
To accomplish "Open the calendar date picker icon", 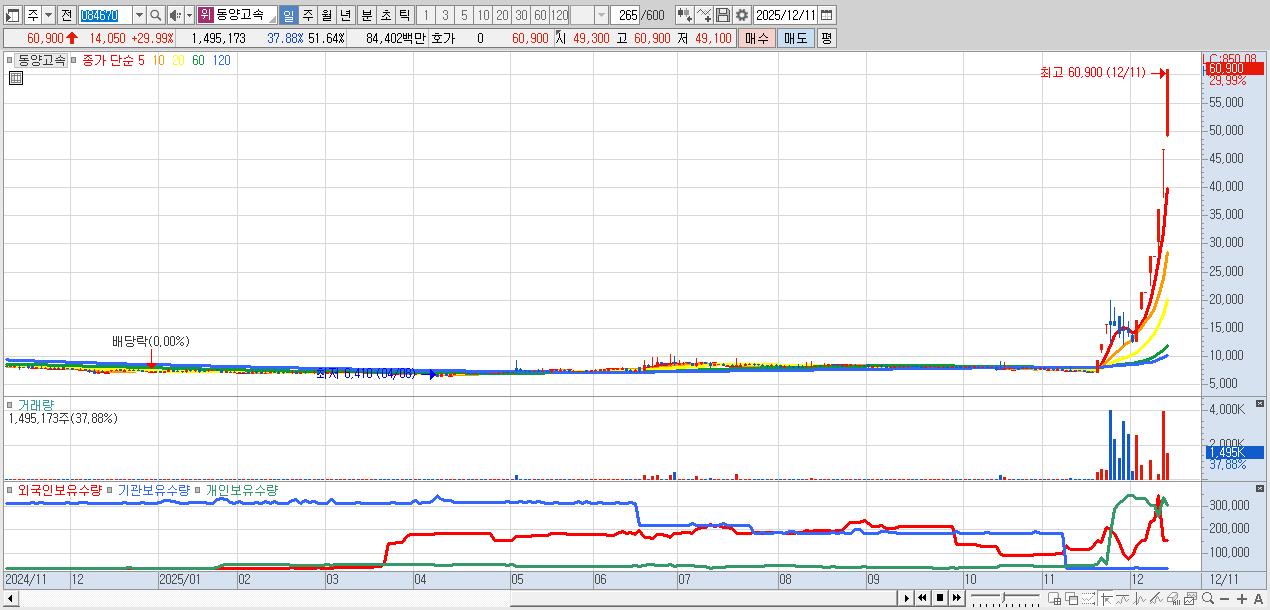I will pos(829,15).
